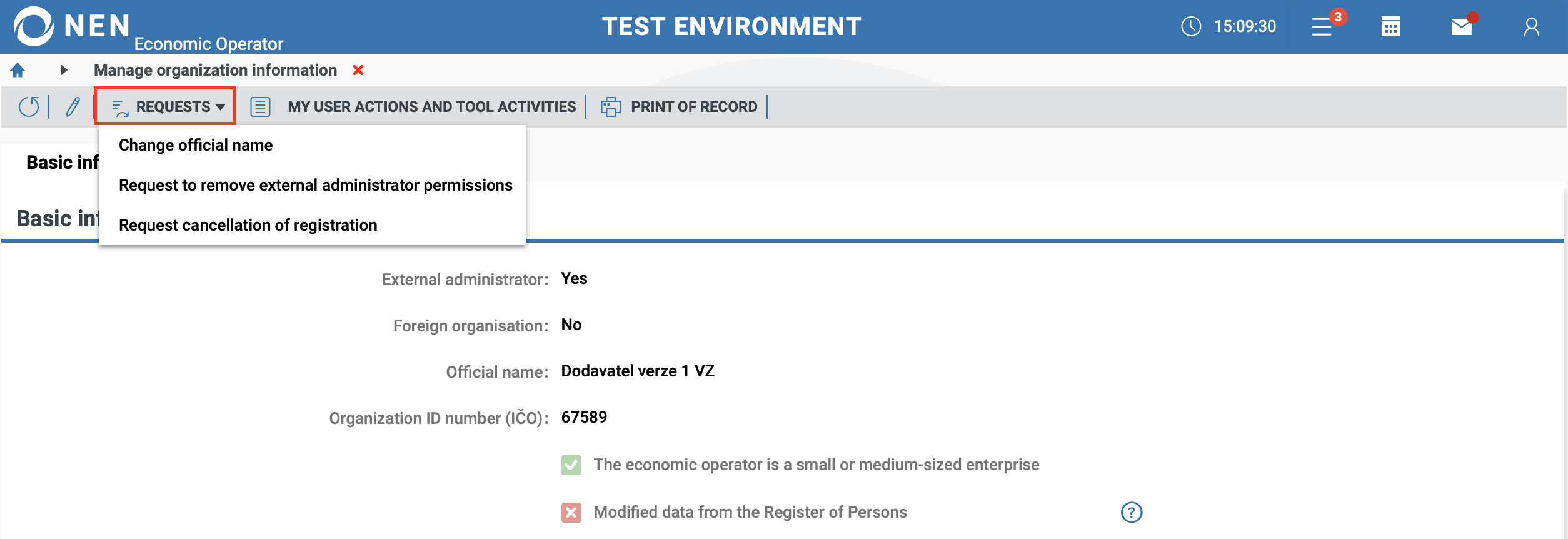Click the help question mark icon
1568x539 pixels.
click(1131, 513)
